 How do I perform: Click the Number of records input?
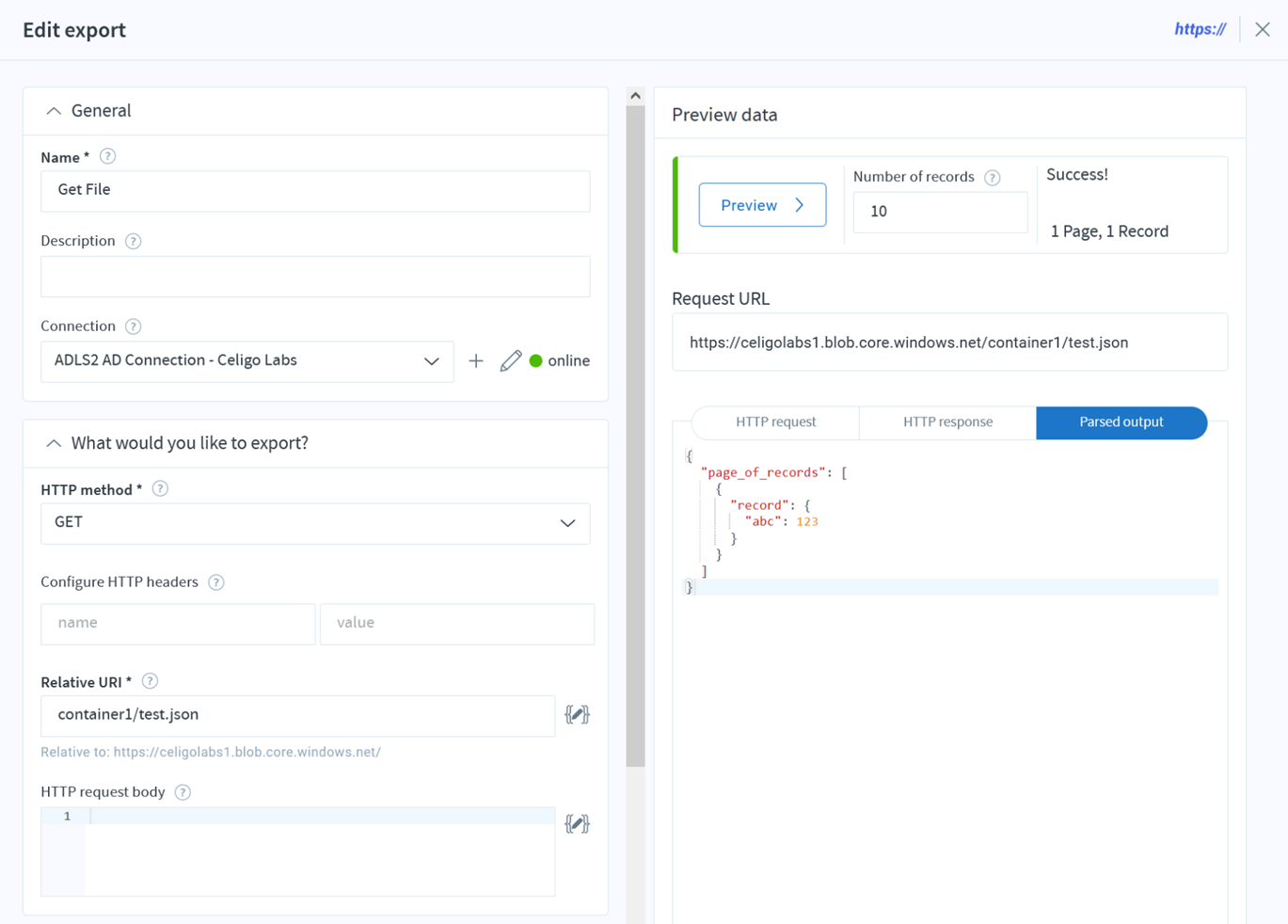point(940,212)
